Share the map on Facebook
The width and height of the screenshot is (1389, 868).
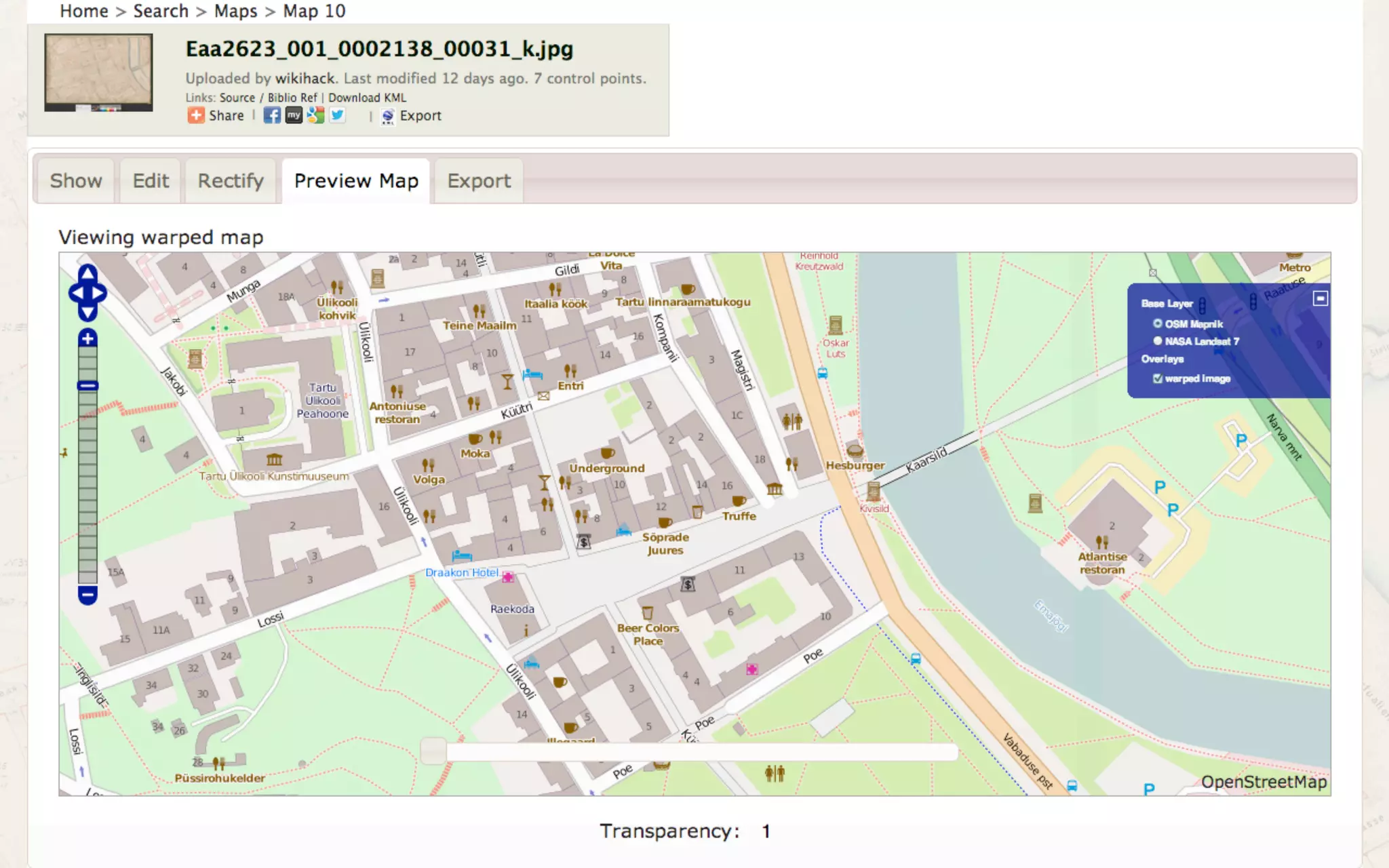272,115
